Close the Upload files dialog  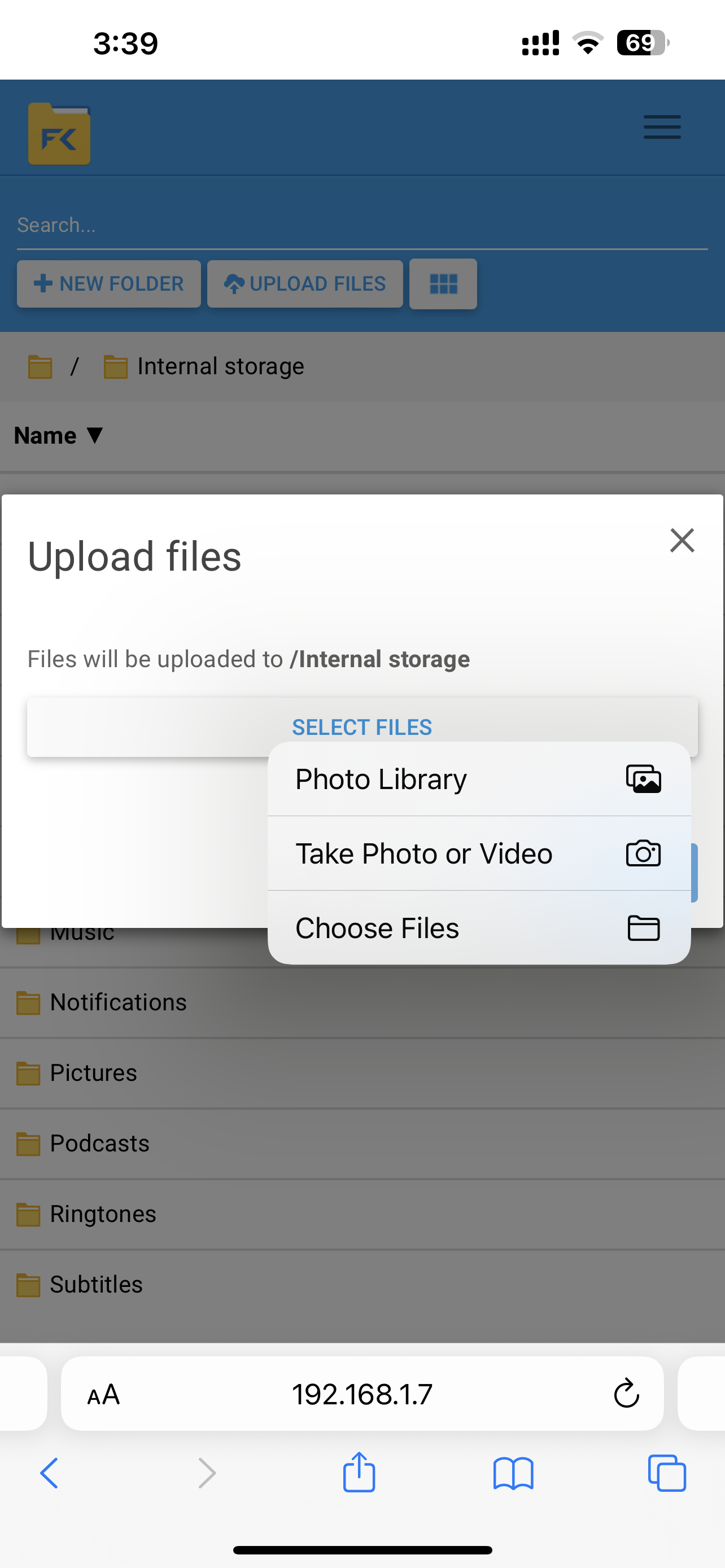pos(682,541)
